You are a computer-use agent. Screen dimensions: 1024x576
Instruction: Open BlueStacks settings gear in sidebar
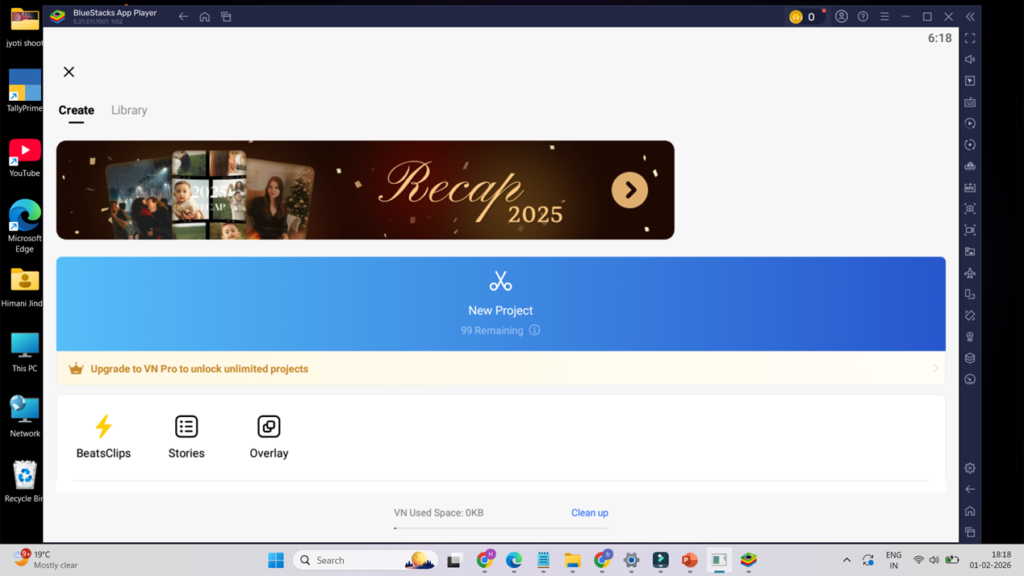coord(969,468)
